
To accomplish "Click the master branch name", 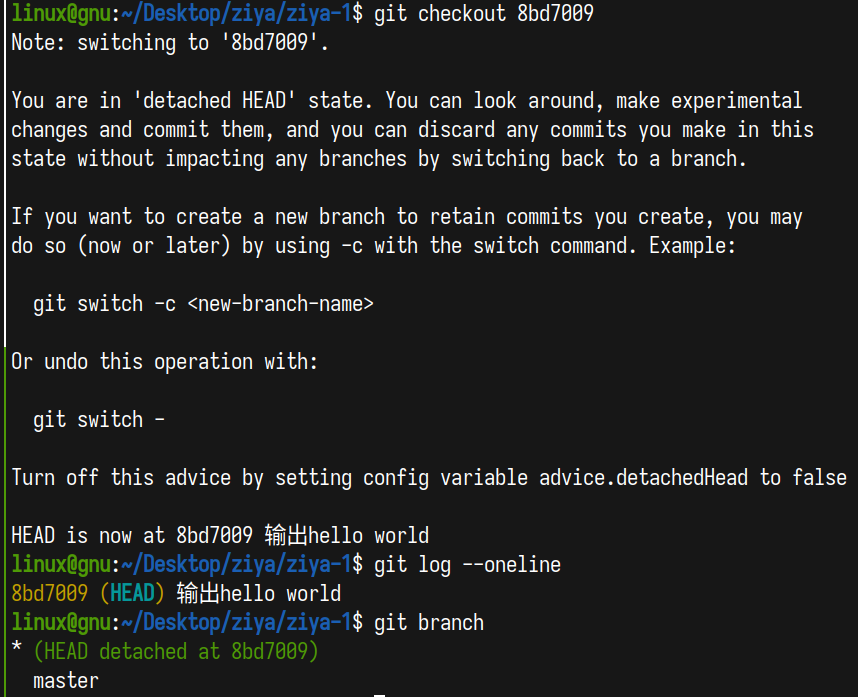I will (x=66, y=681).
